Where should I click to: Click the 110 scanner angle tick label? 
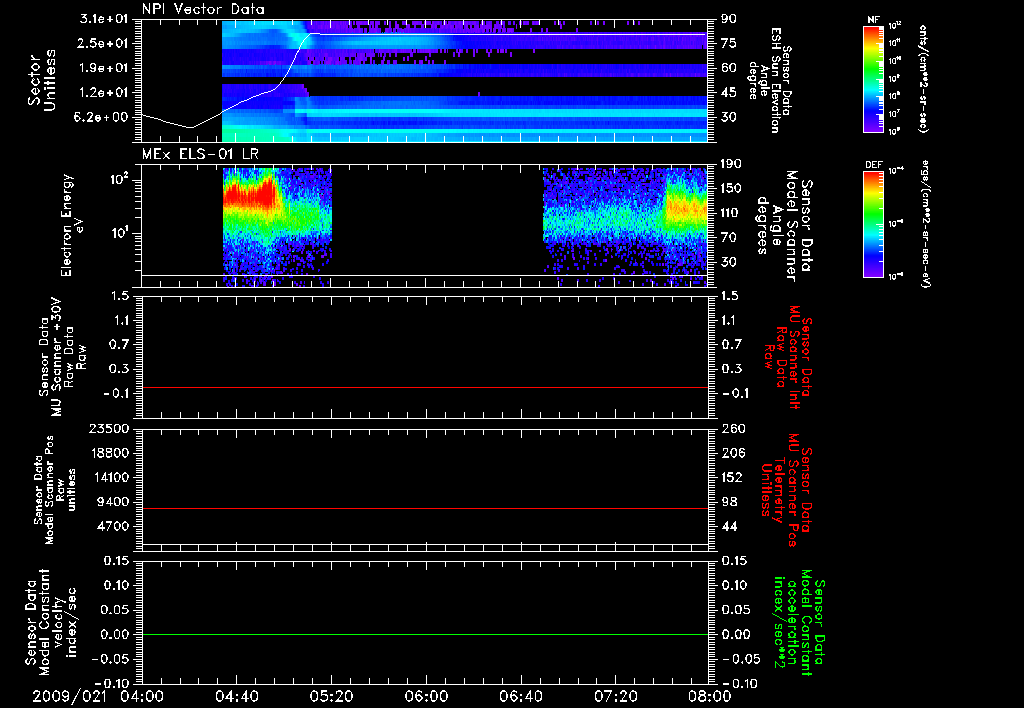731,213
